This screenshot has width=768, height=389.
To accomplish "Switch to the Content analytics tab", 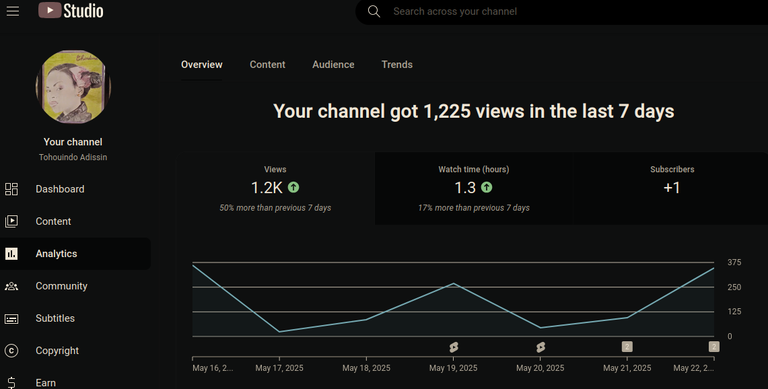I will 267,65.
